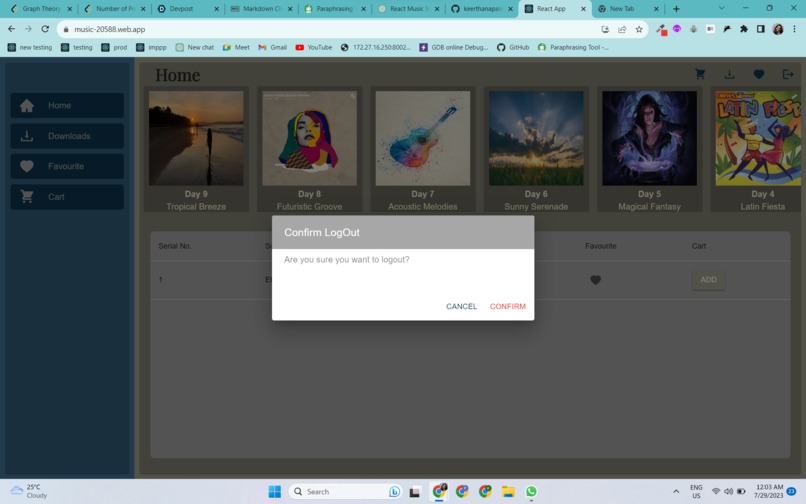Bookmark this page with the star icon
The image size is (806, 504).
(x=639, y=29)
